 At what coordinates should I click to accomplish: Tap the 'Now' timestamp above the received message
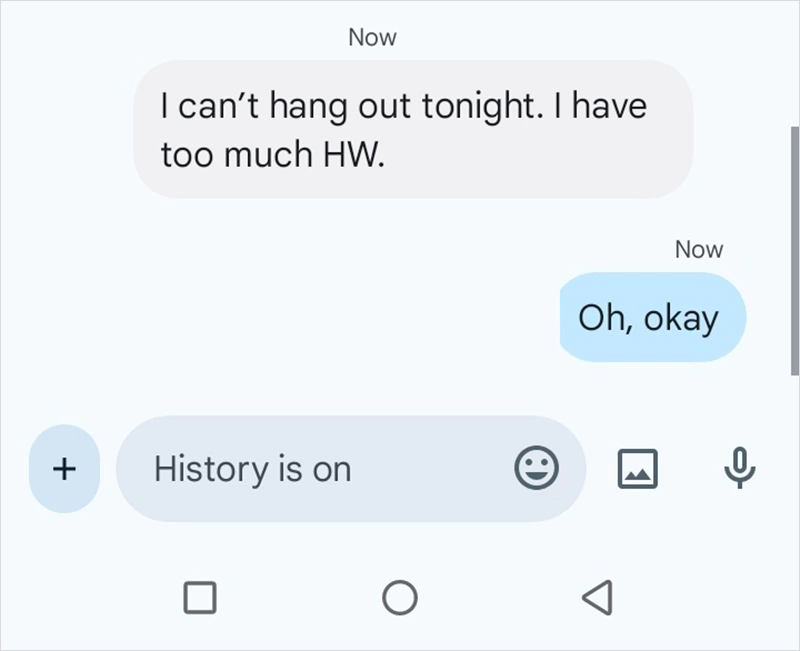click(372, 37)
